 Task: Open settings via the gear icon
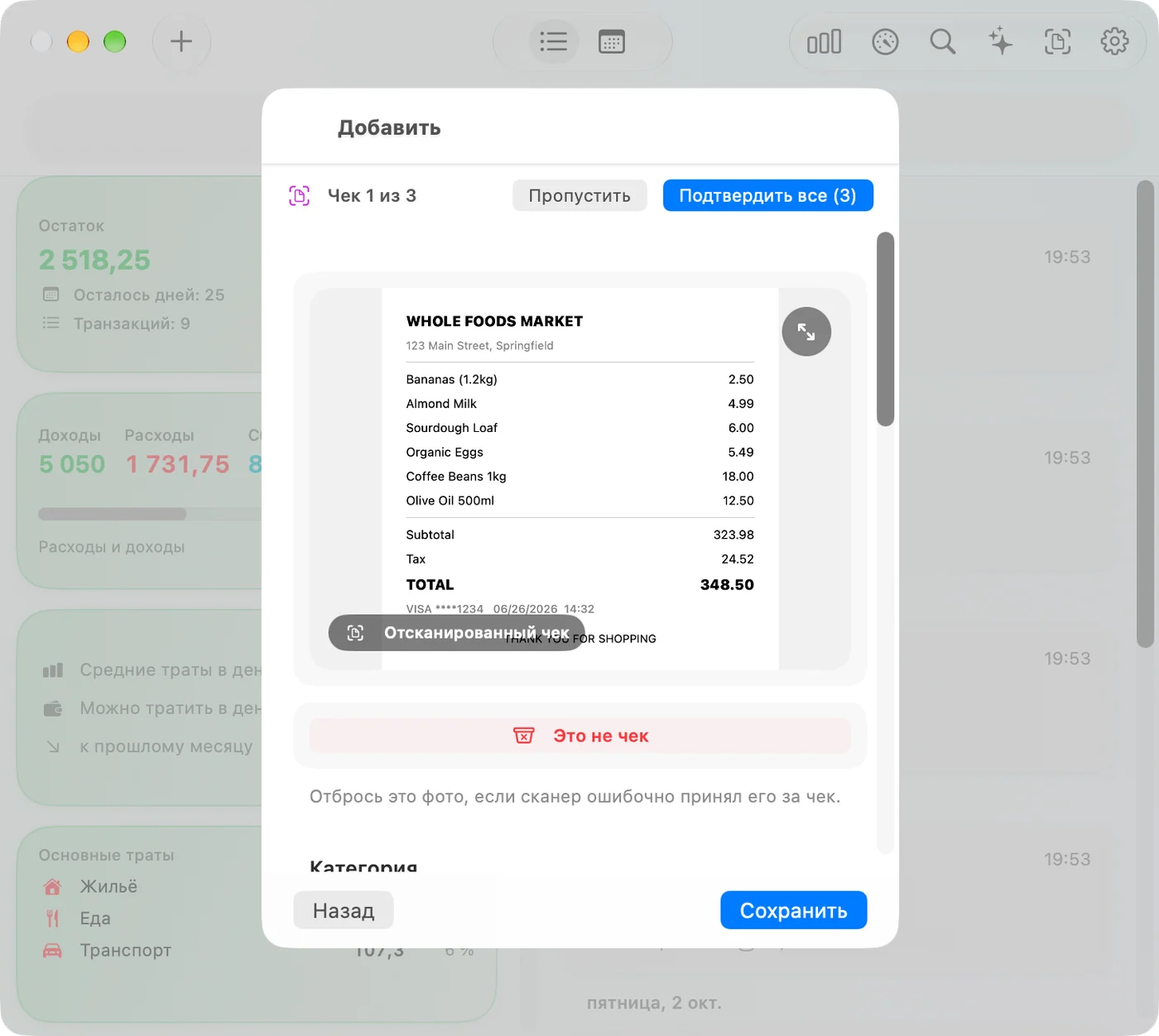click(1114, 41)
